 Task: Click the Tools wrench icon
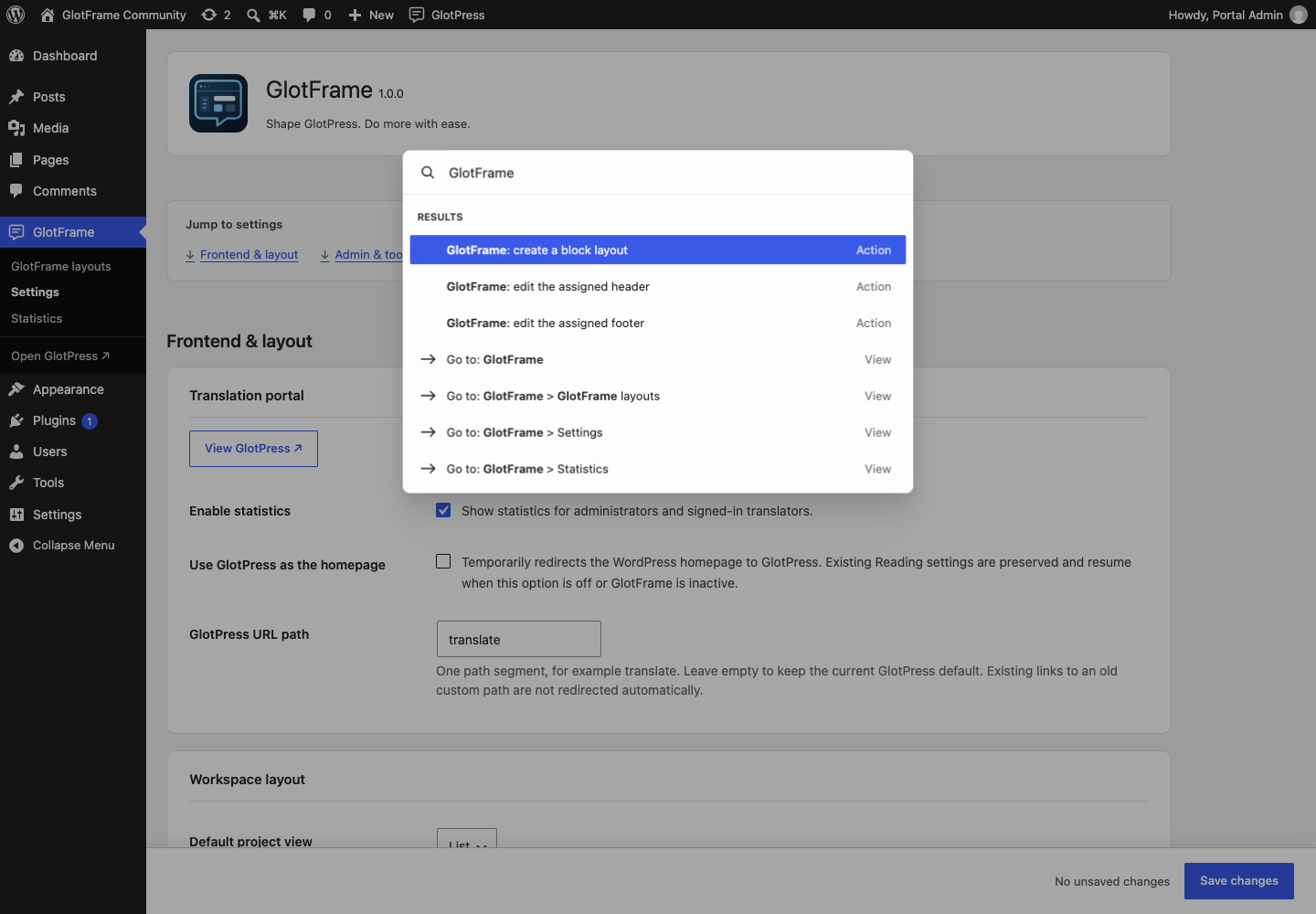(16, 483)
